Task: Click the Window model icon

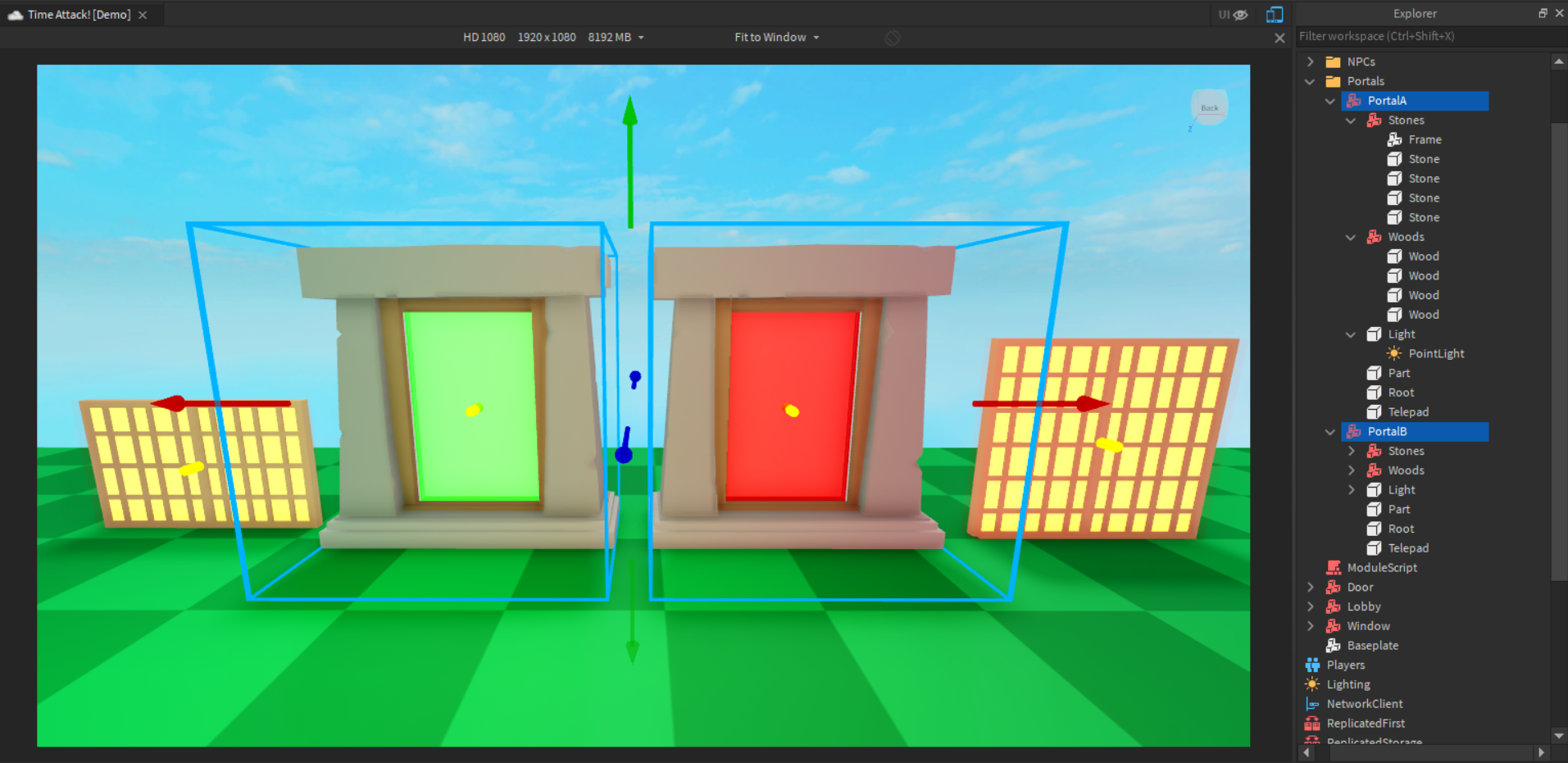Action: [1334, 626]
